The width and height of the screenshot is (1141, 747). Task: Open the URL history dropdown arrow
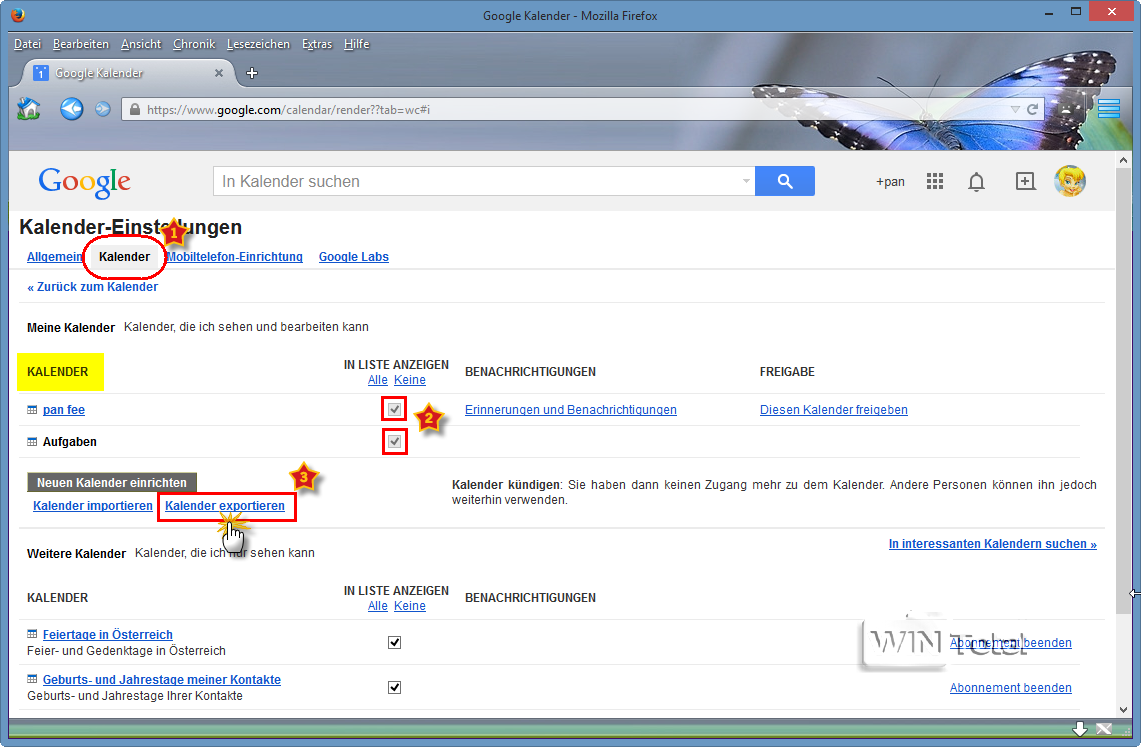pos(1015,109)
